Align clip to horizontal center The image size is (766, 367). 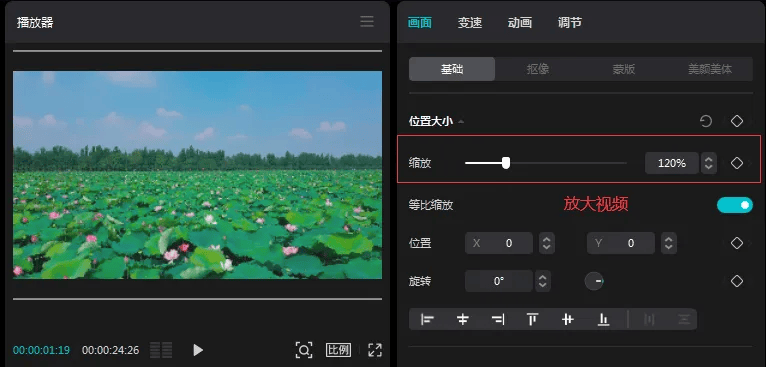463,320
